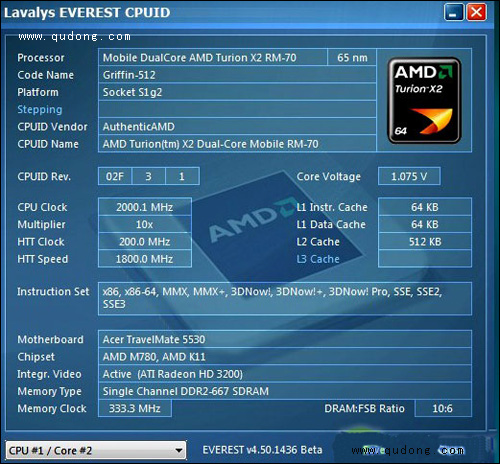Click the EVEREST v4.50.1436 Beta version text
The height and width of the screenshot is (464, 500).
262,450
